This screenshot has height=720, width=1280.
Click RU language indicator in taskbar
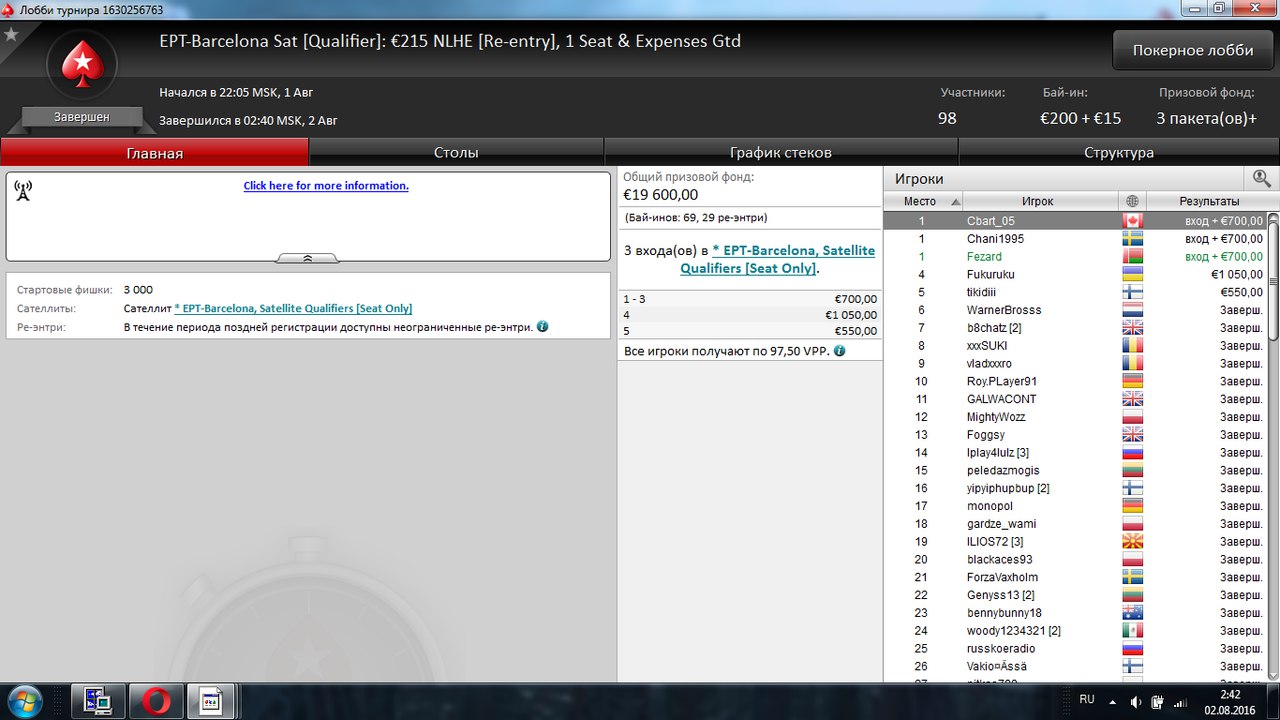click(x=1087, y=699)
